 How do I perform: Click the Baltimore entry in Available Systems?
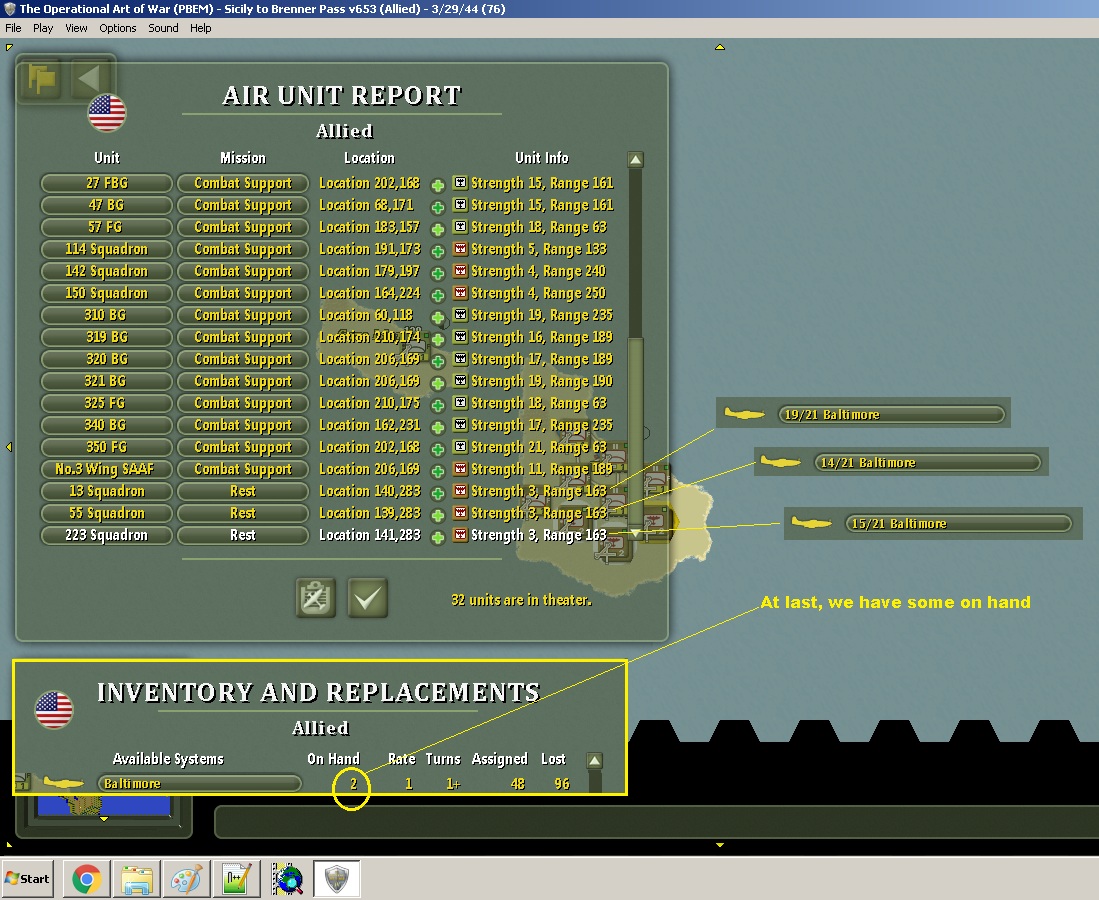pos(200,783)
